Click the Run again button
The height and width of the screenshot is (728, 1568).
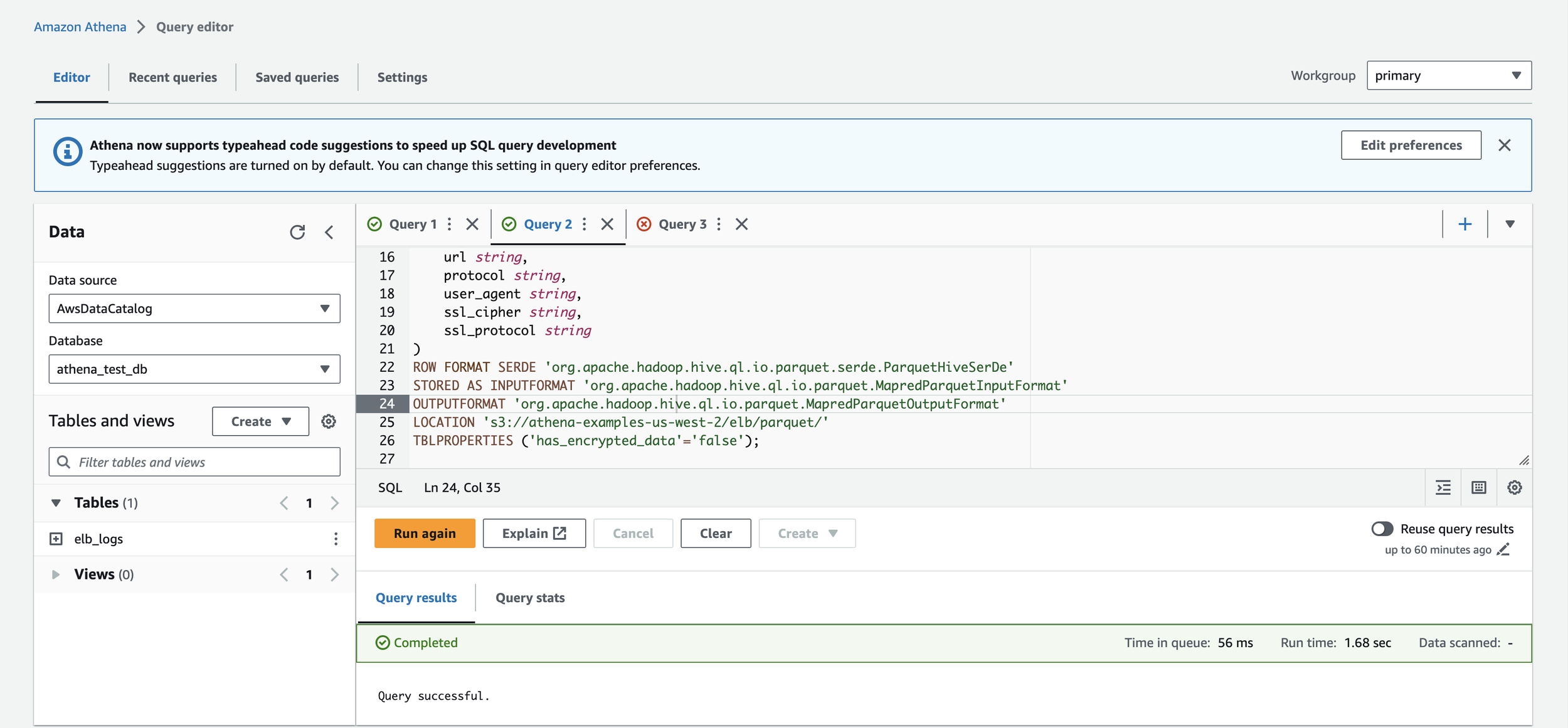pos(425,533)
